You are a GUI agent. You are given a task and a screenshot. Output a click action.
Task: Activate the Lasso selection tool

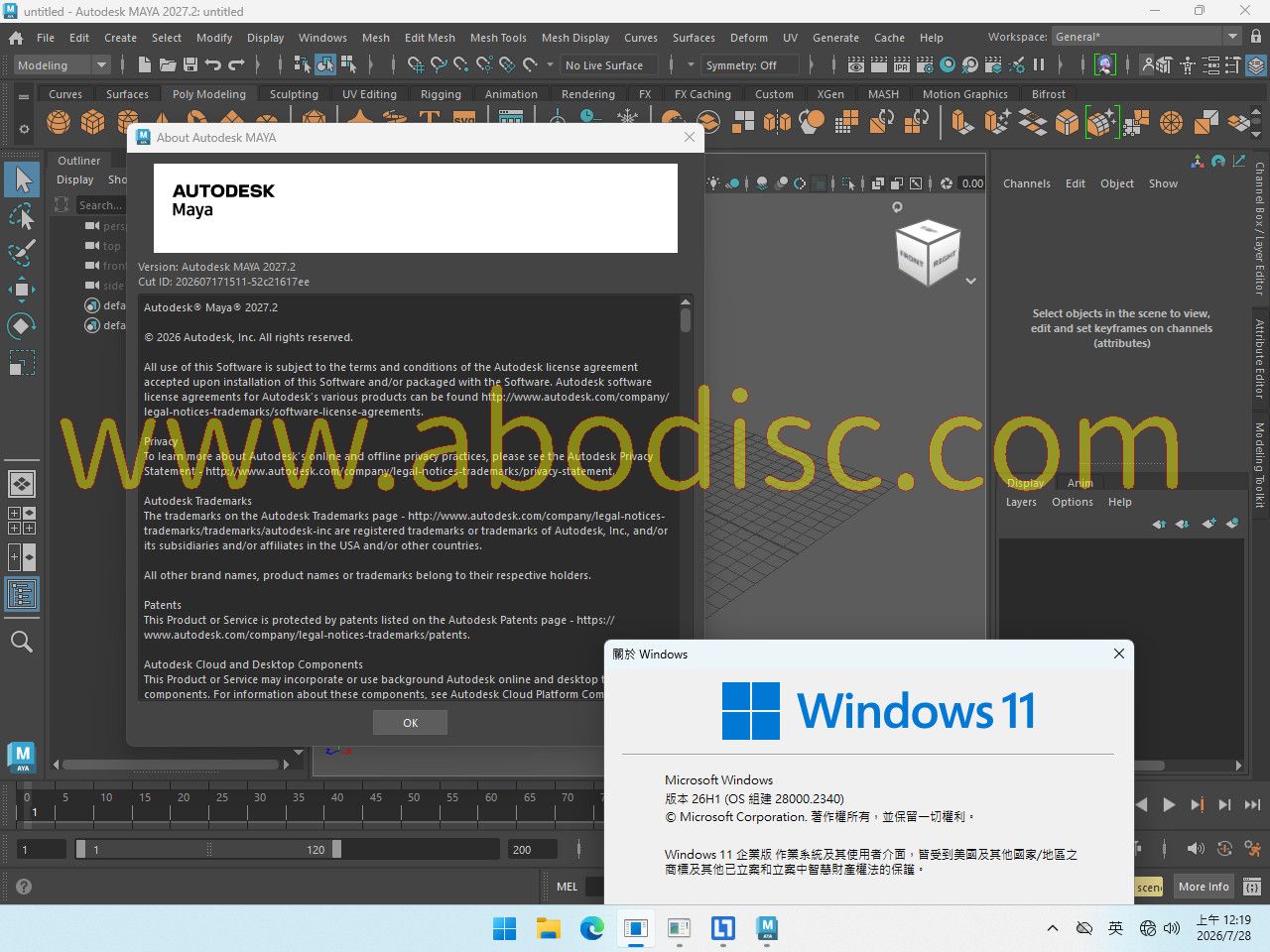click(22, 216)
